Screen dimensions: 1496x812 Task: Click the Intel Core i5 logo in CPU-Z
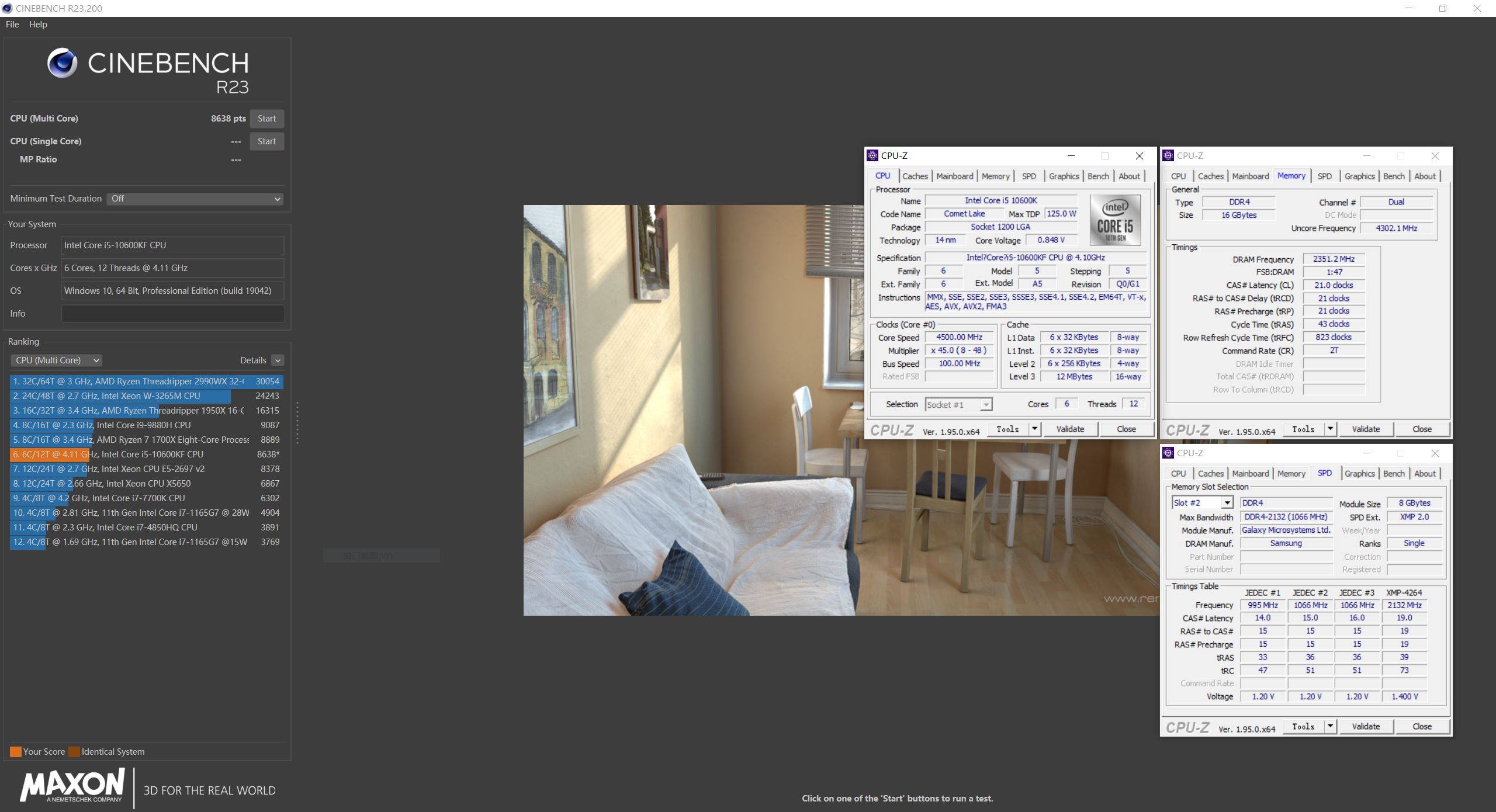pyautogui.click(x=1115, y=220)
